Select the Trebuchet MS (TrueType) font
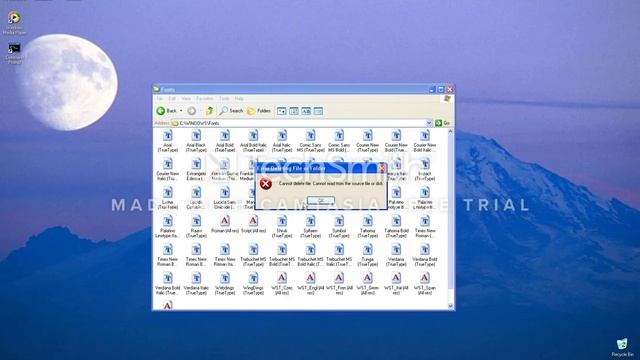 coord(253,255)
